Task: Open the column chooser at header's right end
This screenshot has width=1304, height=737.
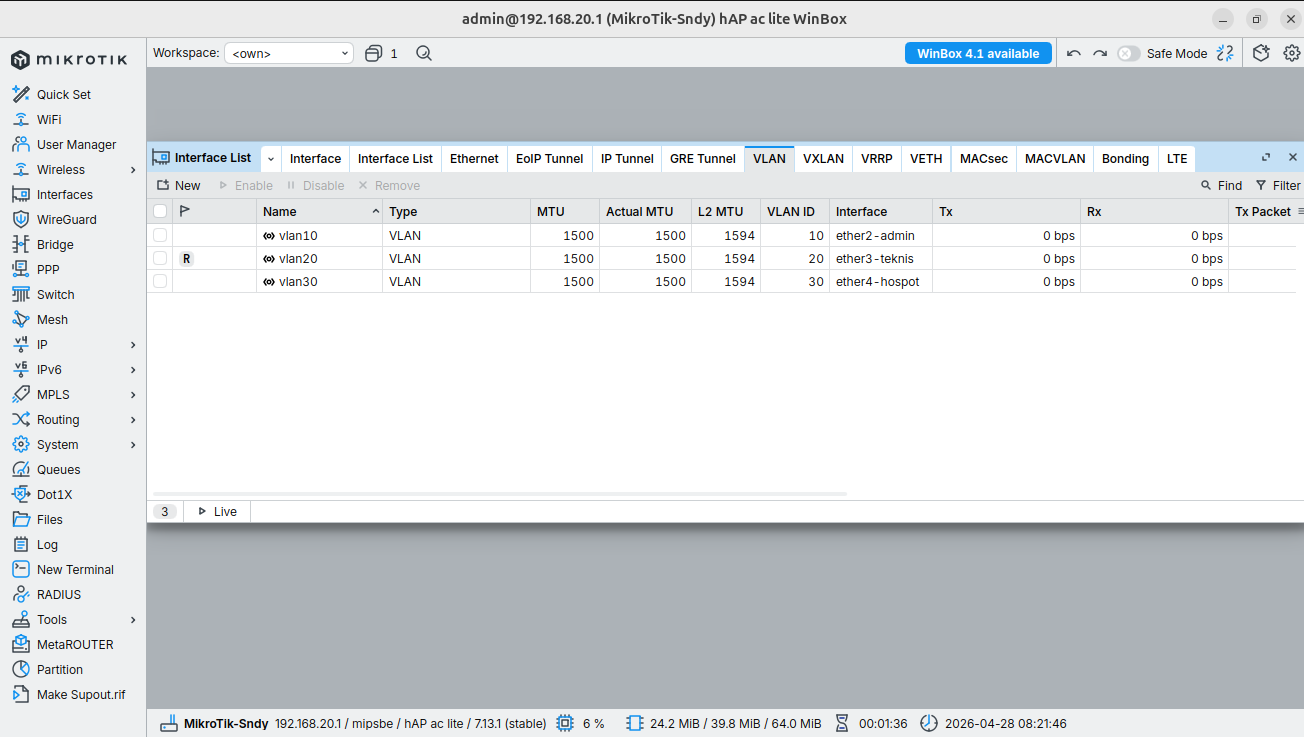Action: (x=1300, y=211)
